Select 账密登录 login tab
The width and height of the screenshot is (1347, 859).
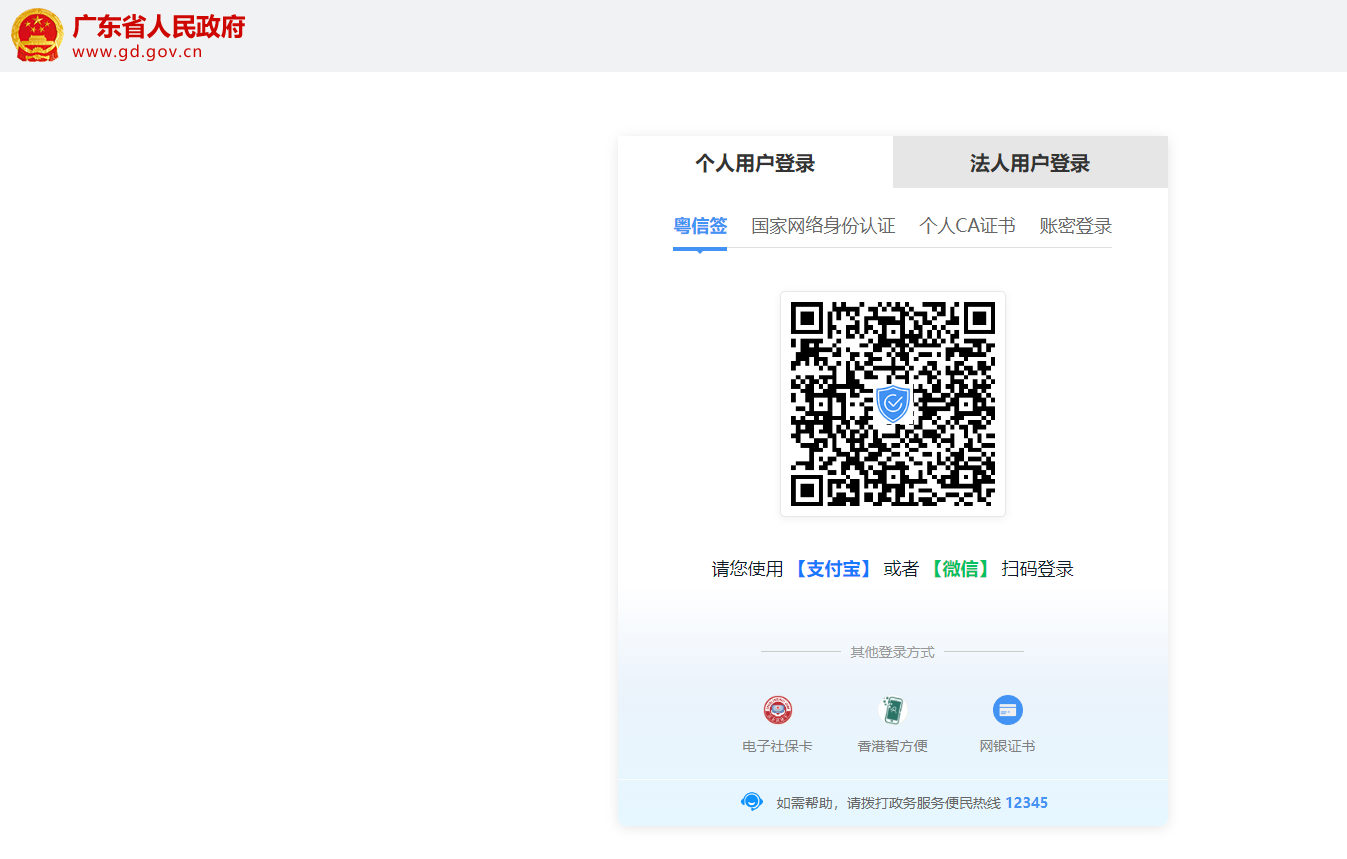tap(1076, 226)
